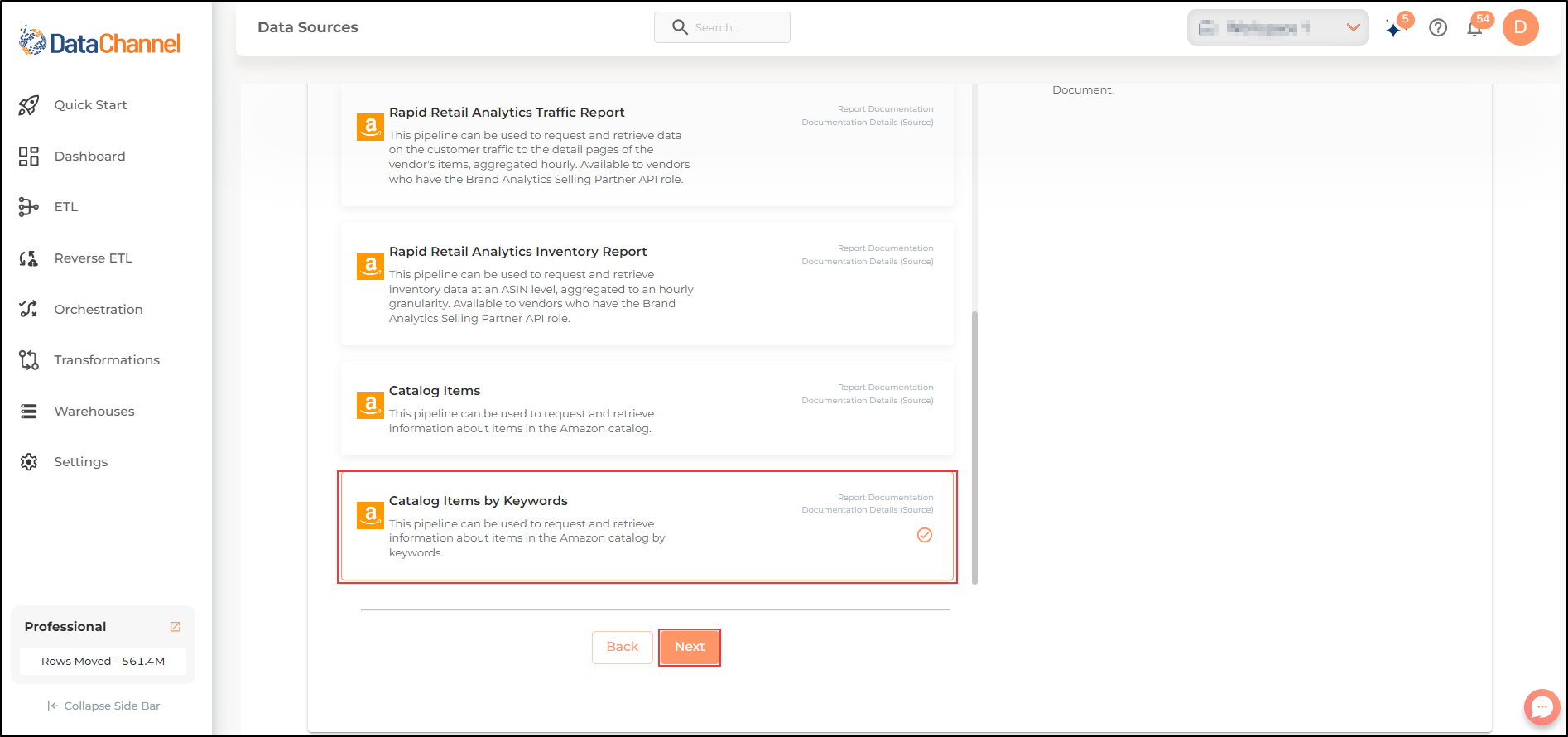Open Report Documentation link for Catalog Items
This screenshot has height=737, width=1568.
(885, 388)
